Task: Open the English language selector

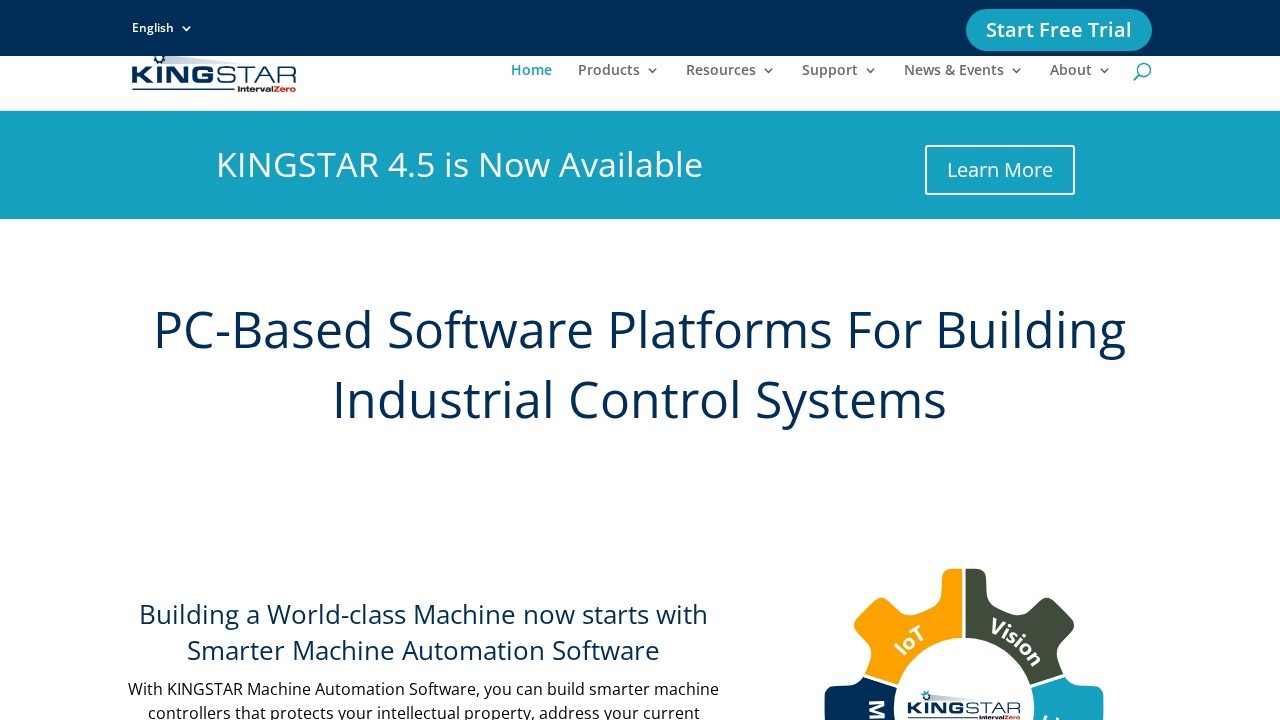Action: click(x=161, y=28)
